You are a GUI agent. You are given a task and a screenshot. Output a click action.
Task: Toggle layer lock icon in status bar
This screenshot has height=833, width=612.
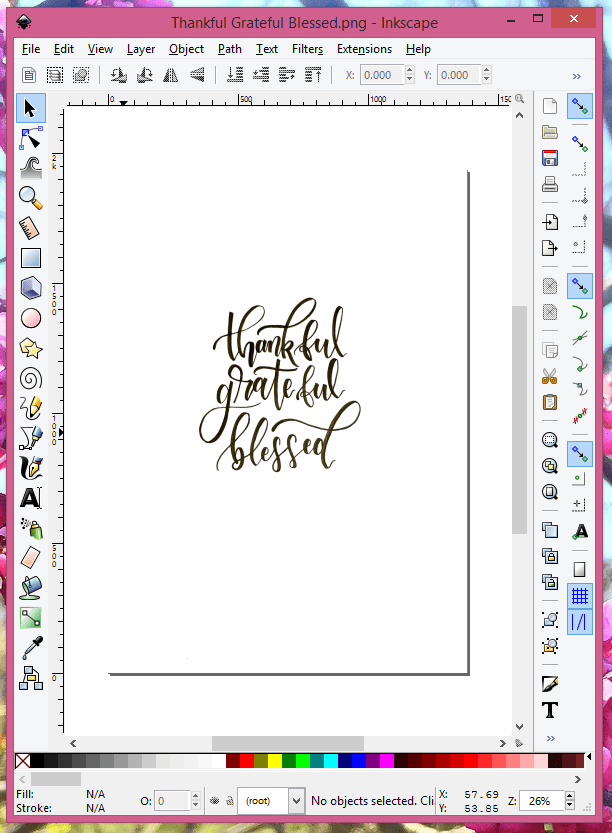[230, 801]
